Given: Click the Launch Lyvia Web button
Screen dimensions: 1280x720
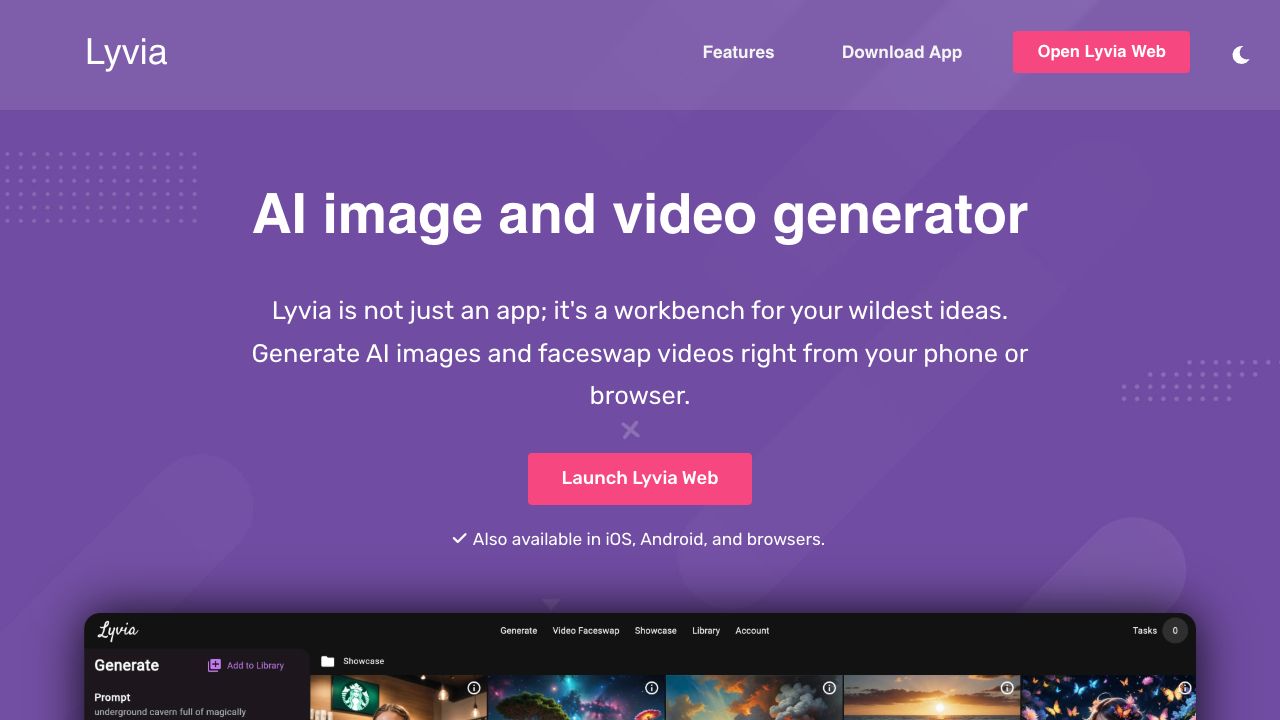Looking at the screenshot, I should [x=640, y=478].
